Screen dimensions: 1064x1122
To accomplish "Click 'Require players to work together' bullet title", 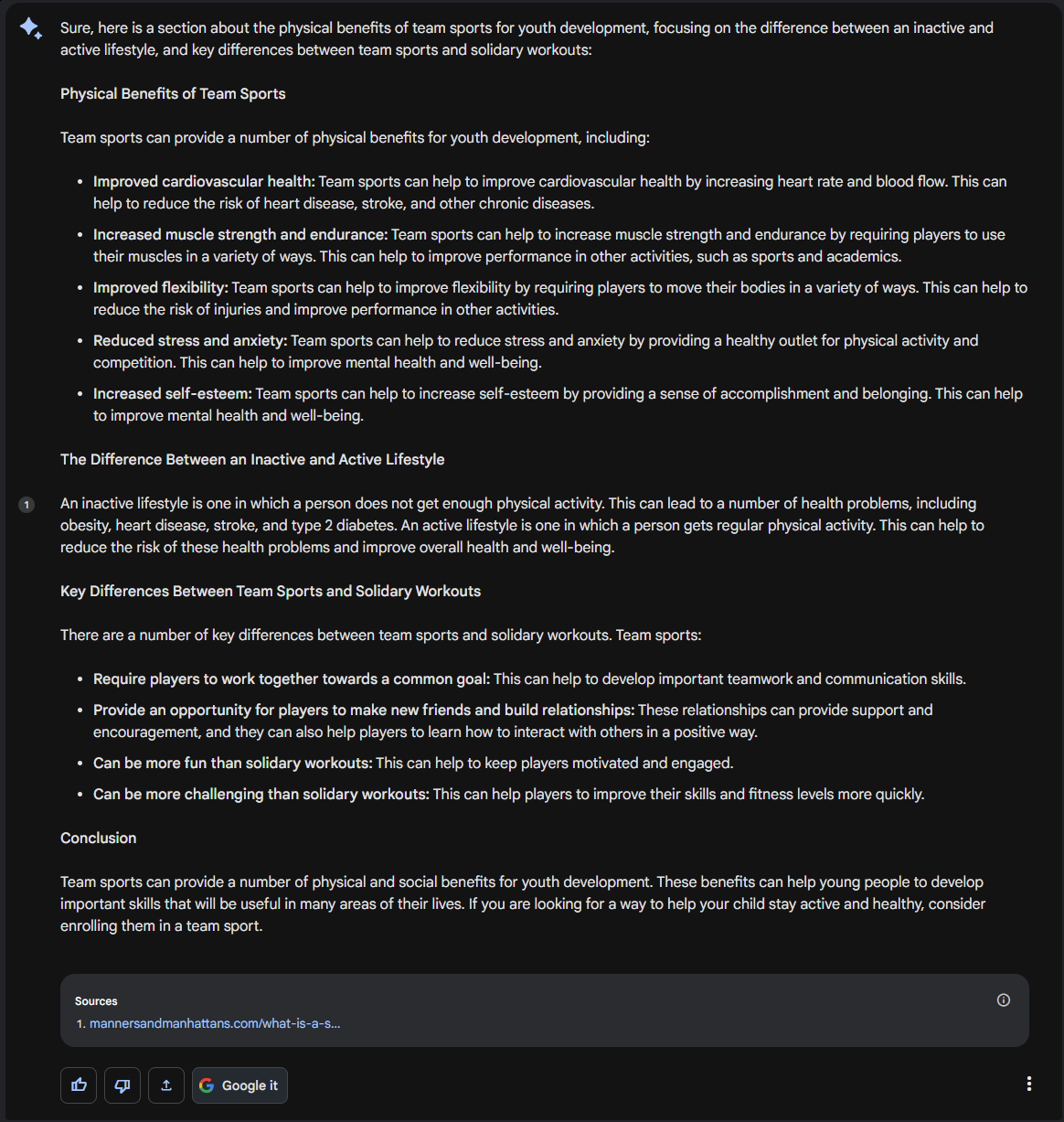I will (x=292, y=679).
